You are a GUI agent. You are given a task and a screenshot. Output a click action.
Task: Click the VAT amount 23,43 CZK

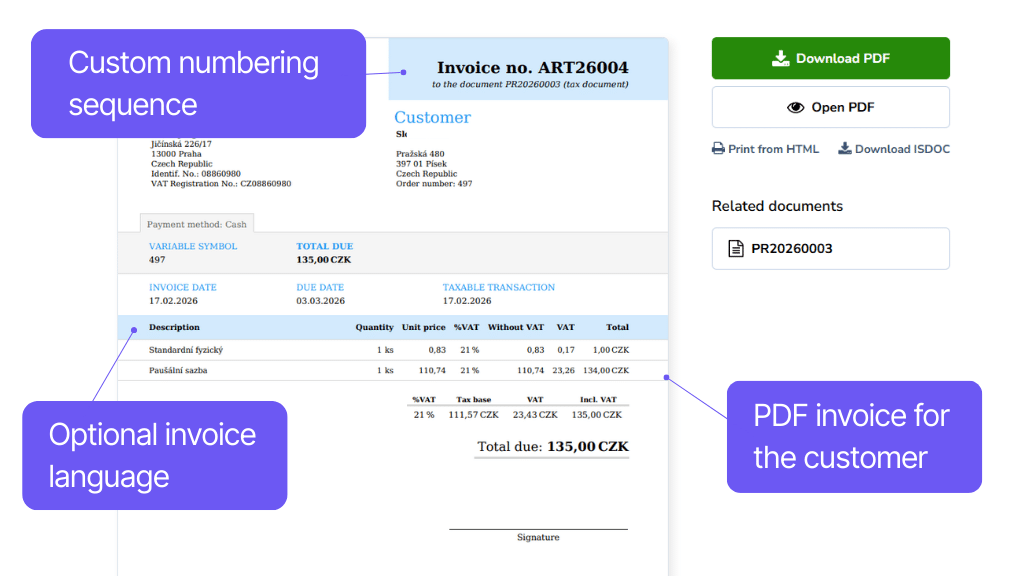(x=535, y=415)
